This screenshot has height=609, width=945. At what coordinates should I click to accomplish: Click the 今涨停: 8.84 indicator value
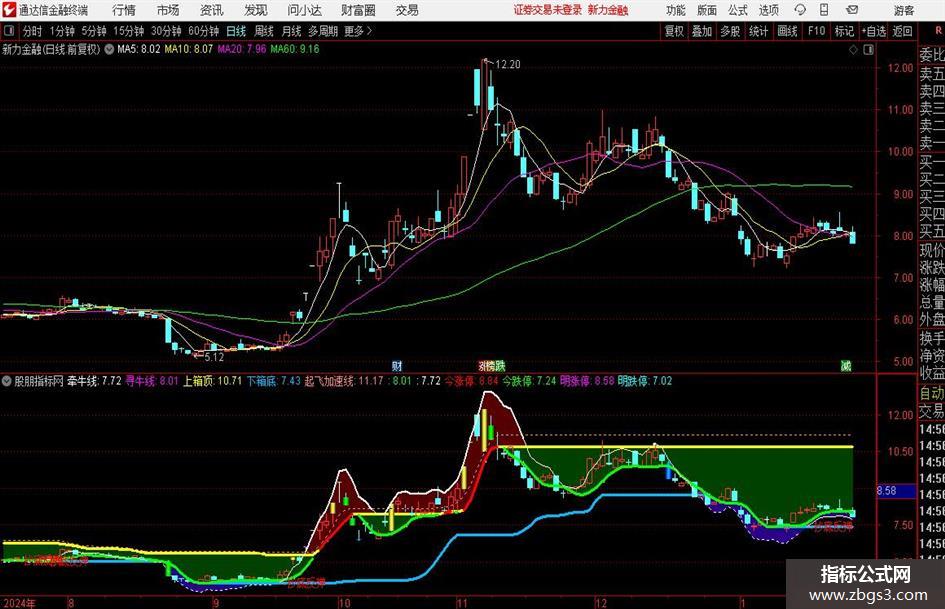point(471,381)
